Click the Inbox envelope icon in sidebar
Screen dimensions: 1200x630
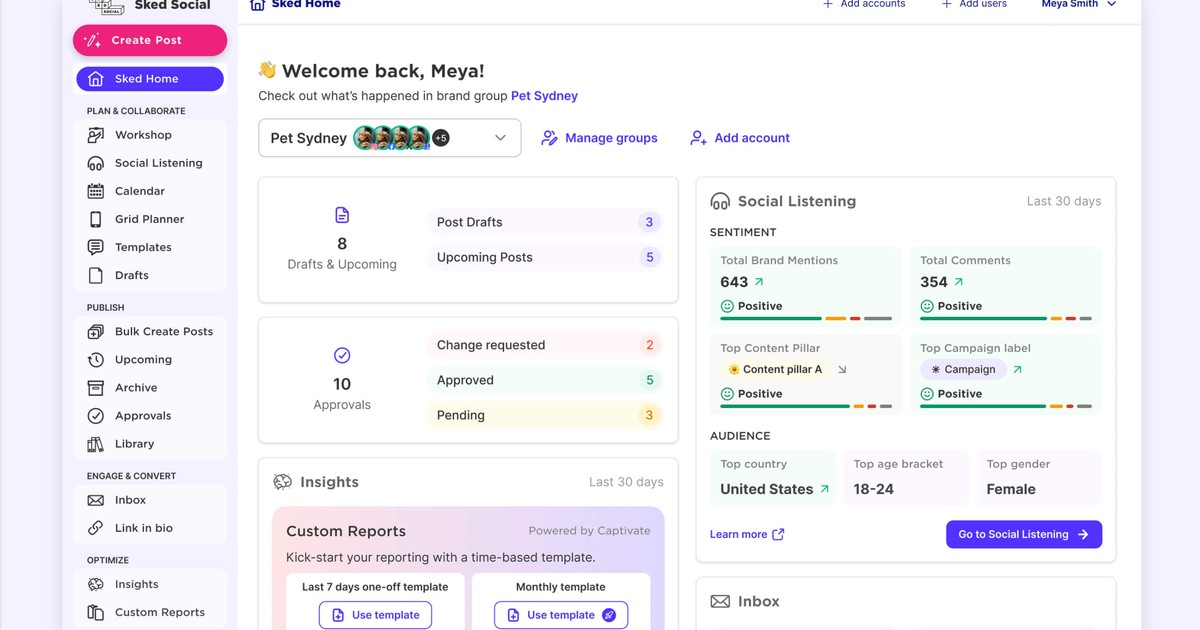point(96,500)
